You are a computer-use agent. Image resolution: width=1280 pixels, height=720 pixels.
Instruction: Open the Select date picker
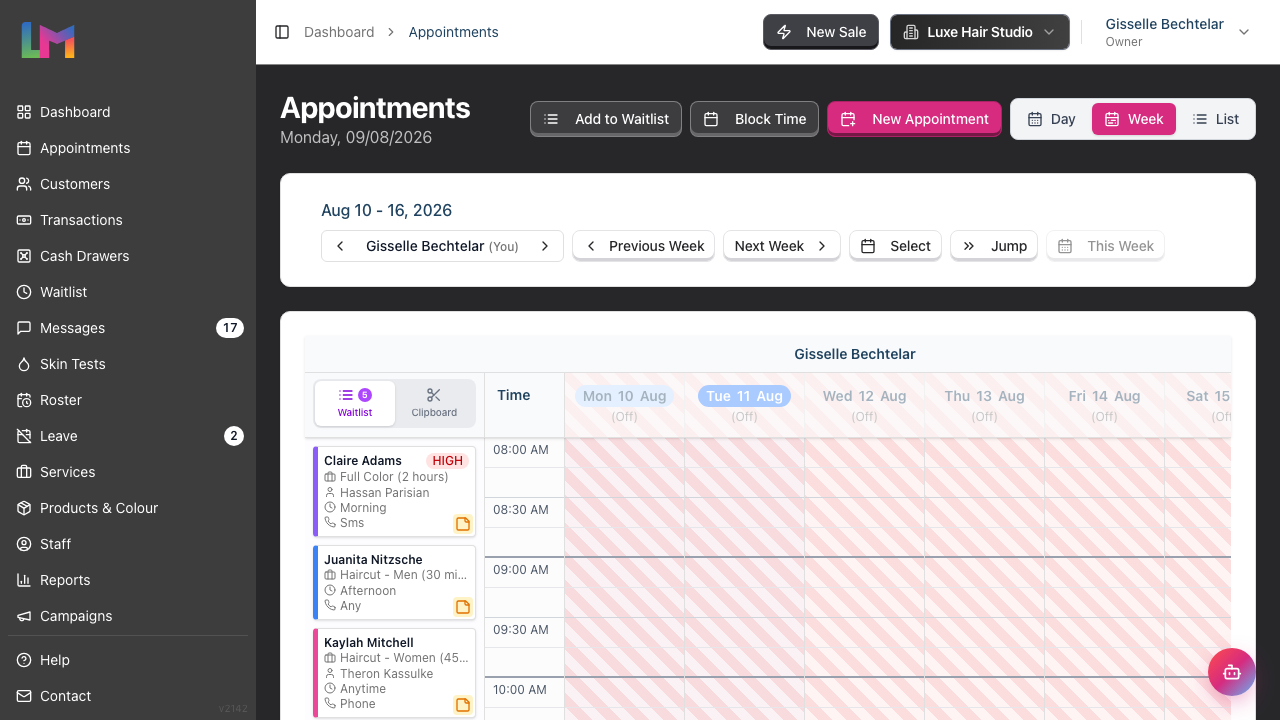[895, 246]
